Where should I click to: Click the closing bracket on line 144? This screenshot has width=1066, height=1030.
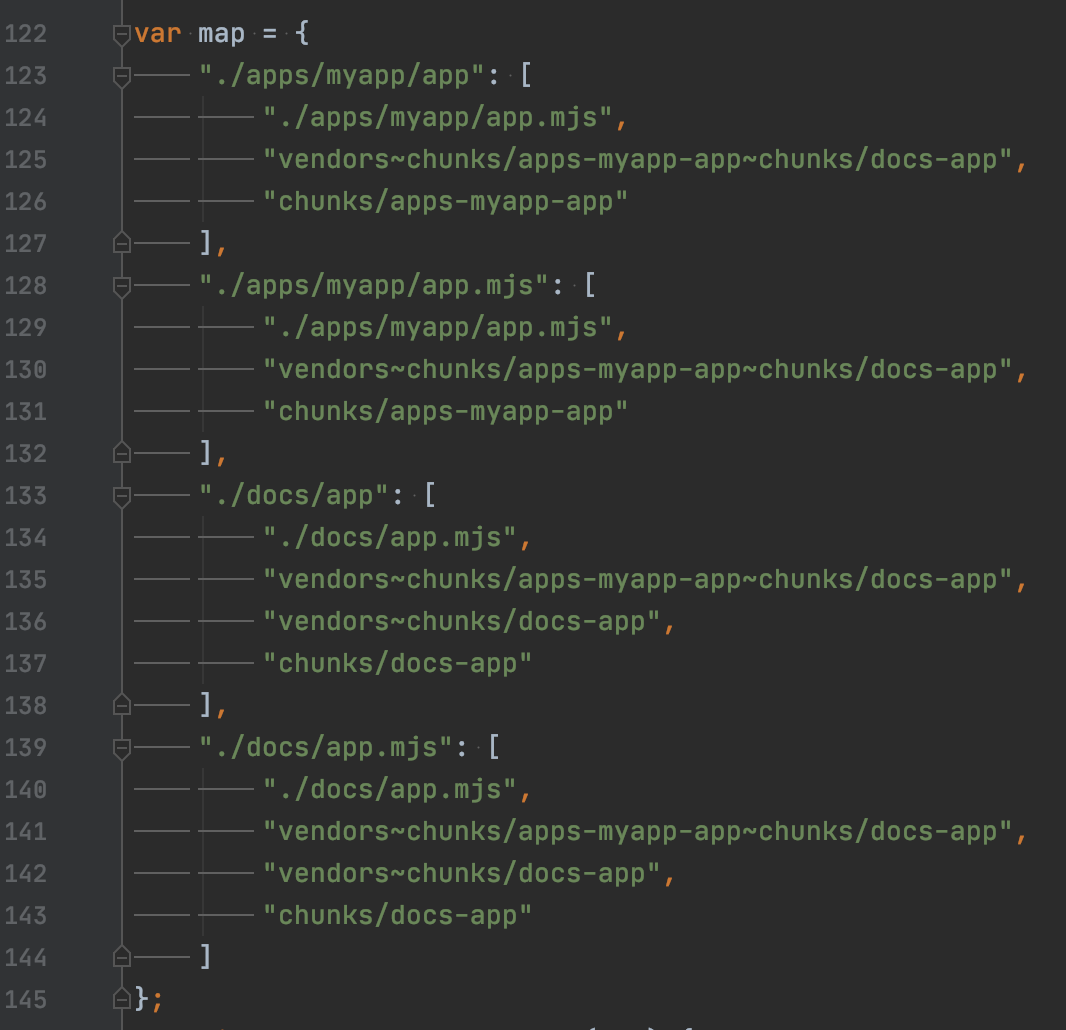[x=206, y=957]
